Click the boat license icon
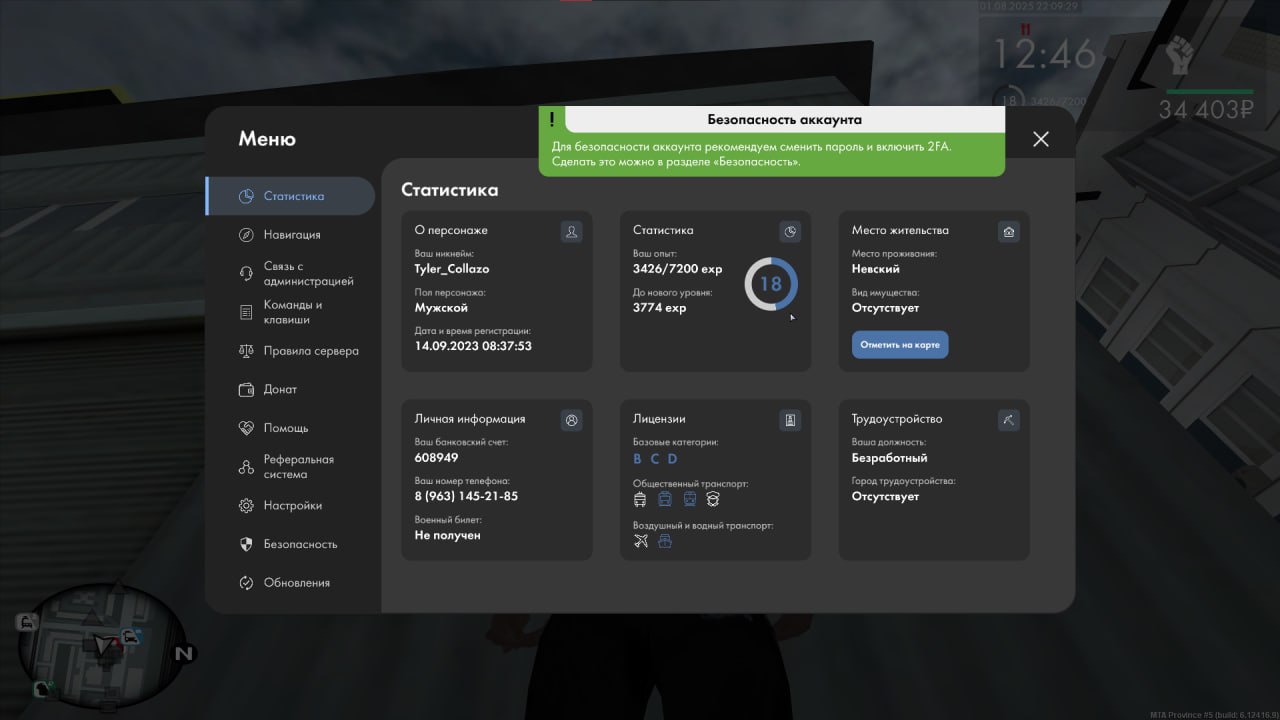 665,541
